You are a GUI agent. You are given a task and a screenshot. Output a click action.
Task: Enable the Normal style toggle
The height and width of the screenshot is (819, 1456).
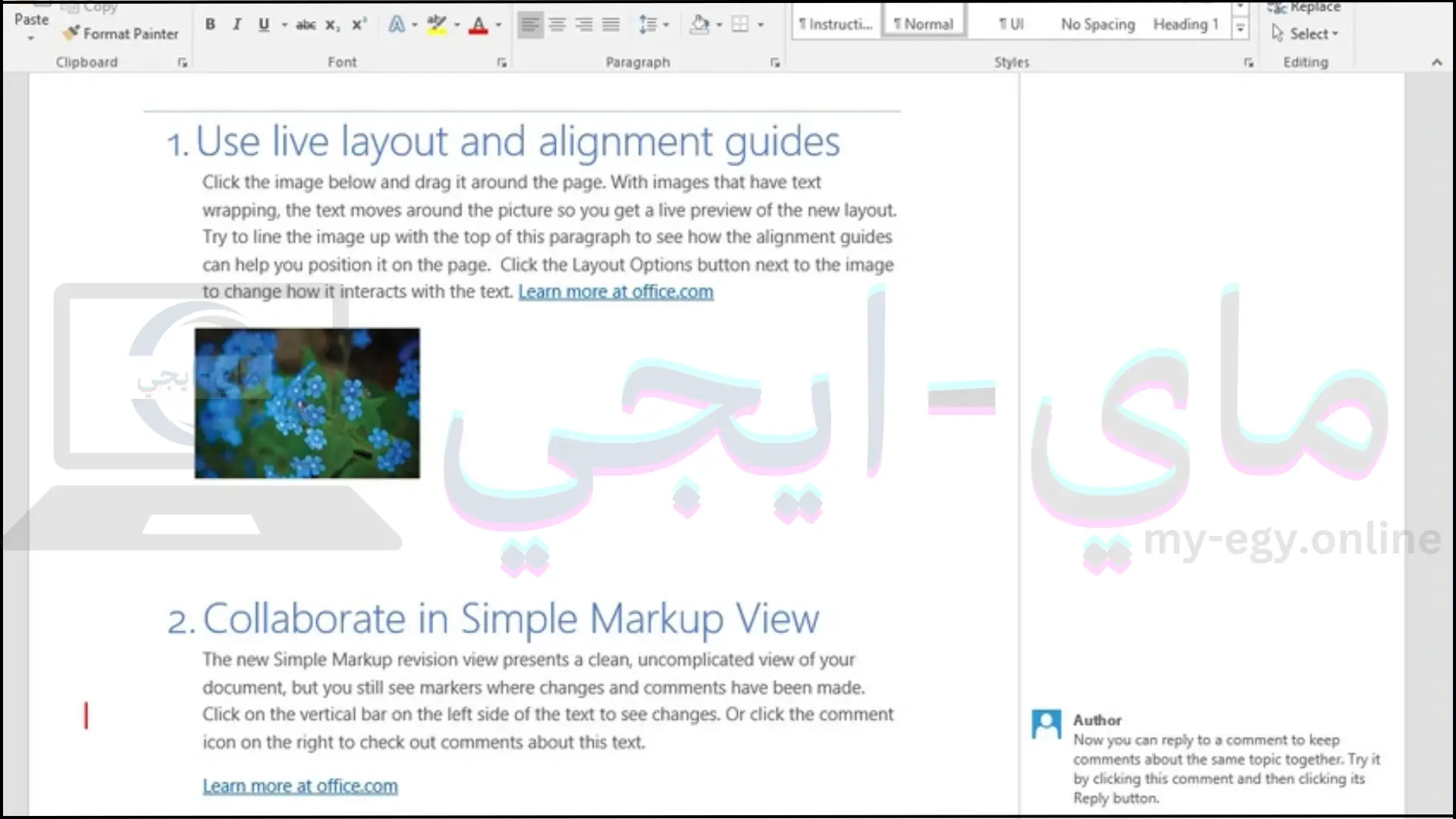coord(923,23)
